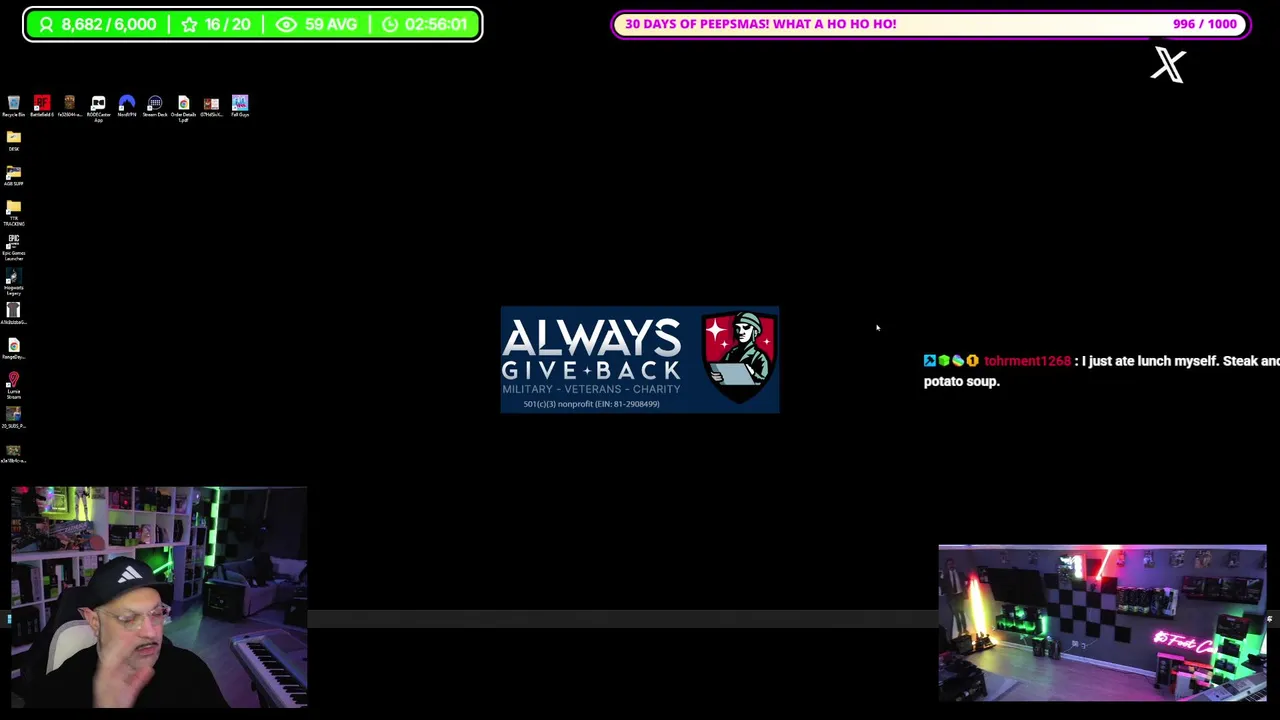The width and height of the screenshot is (1280, 720).
Task: Click the follower count 8,682 / 6,000
Action: (97, 24)
